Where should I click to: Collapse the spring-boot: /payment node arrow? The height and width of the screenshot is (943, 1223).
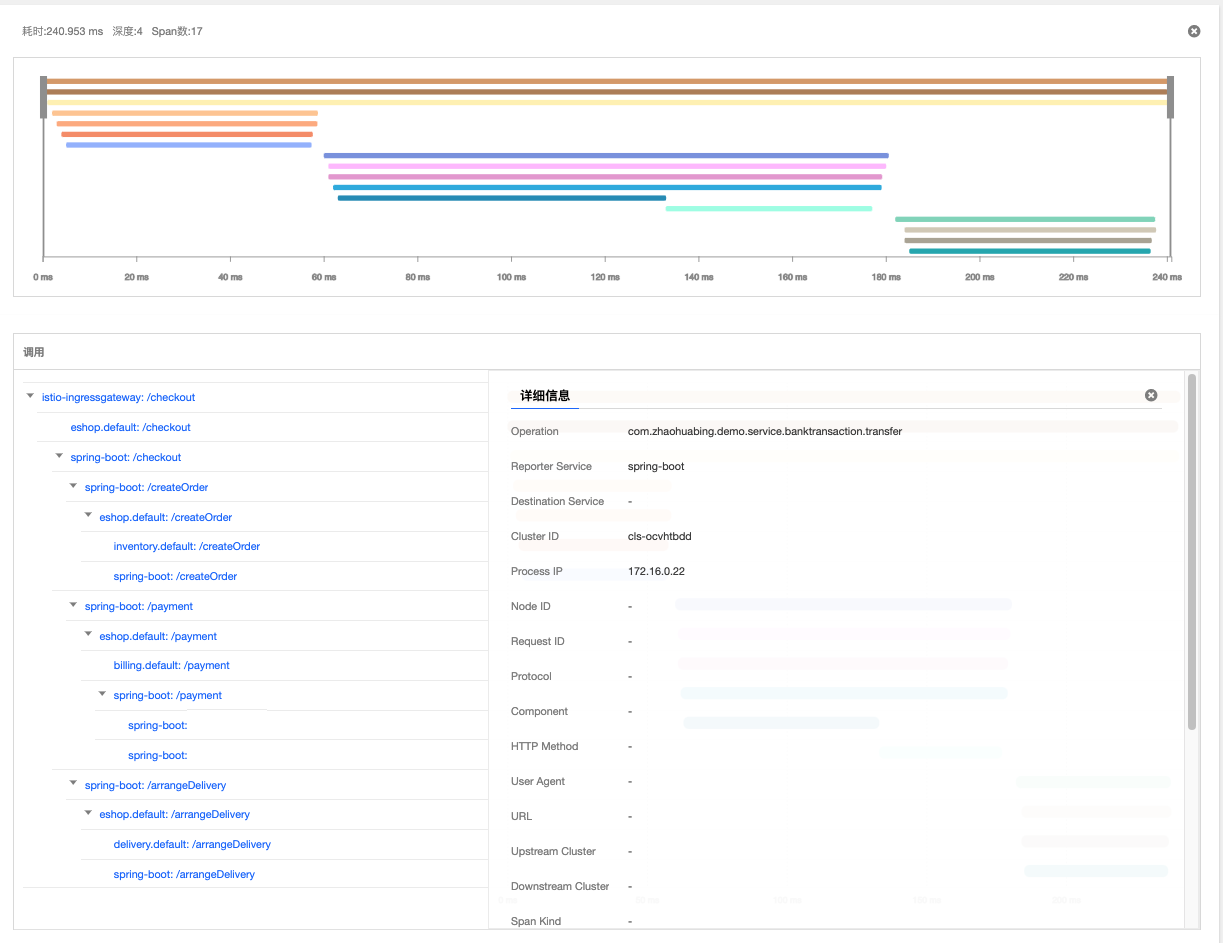coord(74,606)
